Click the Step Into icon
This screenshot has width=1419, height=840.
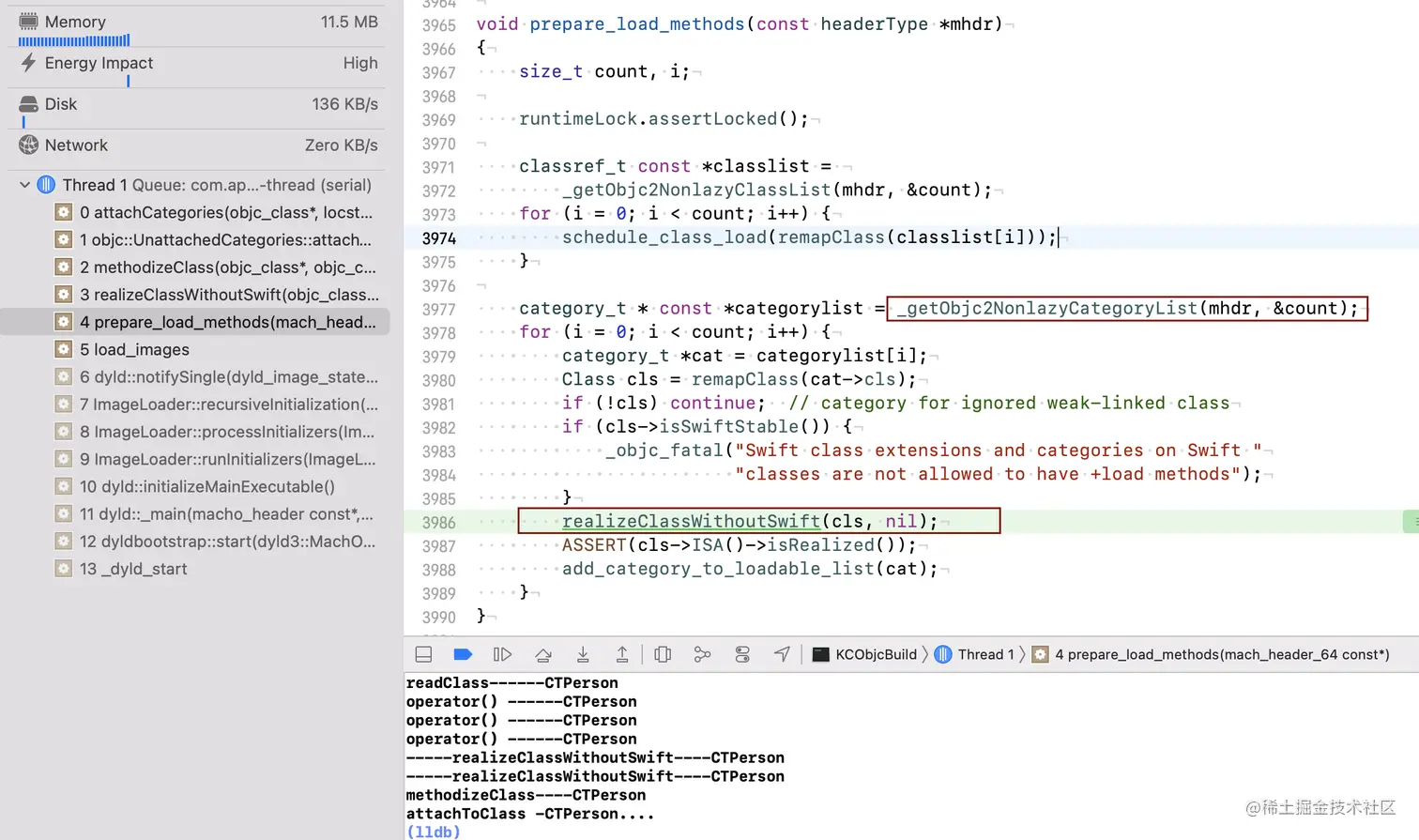click(x=583, y=654)
